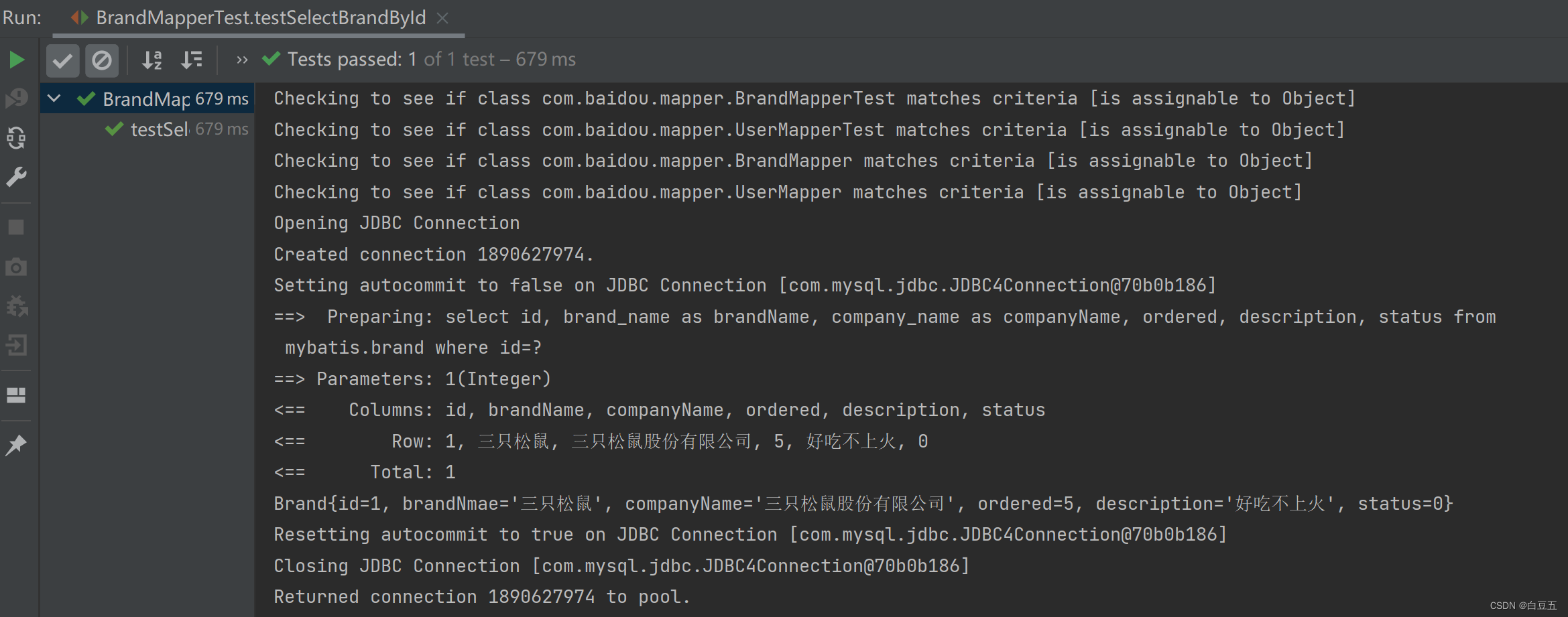1568x617 pixels.
Task: Rerun the BrandMapperTest test with green play icon
Action: point(17,60)
